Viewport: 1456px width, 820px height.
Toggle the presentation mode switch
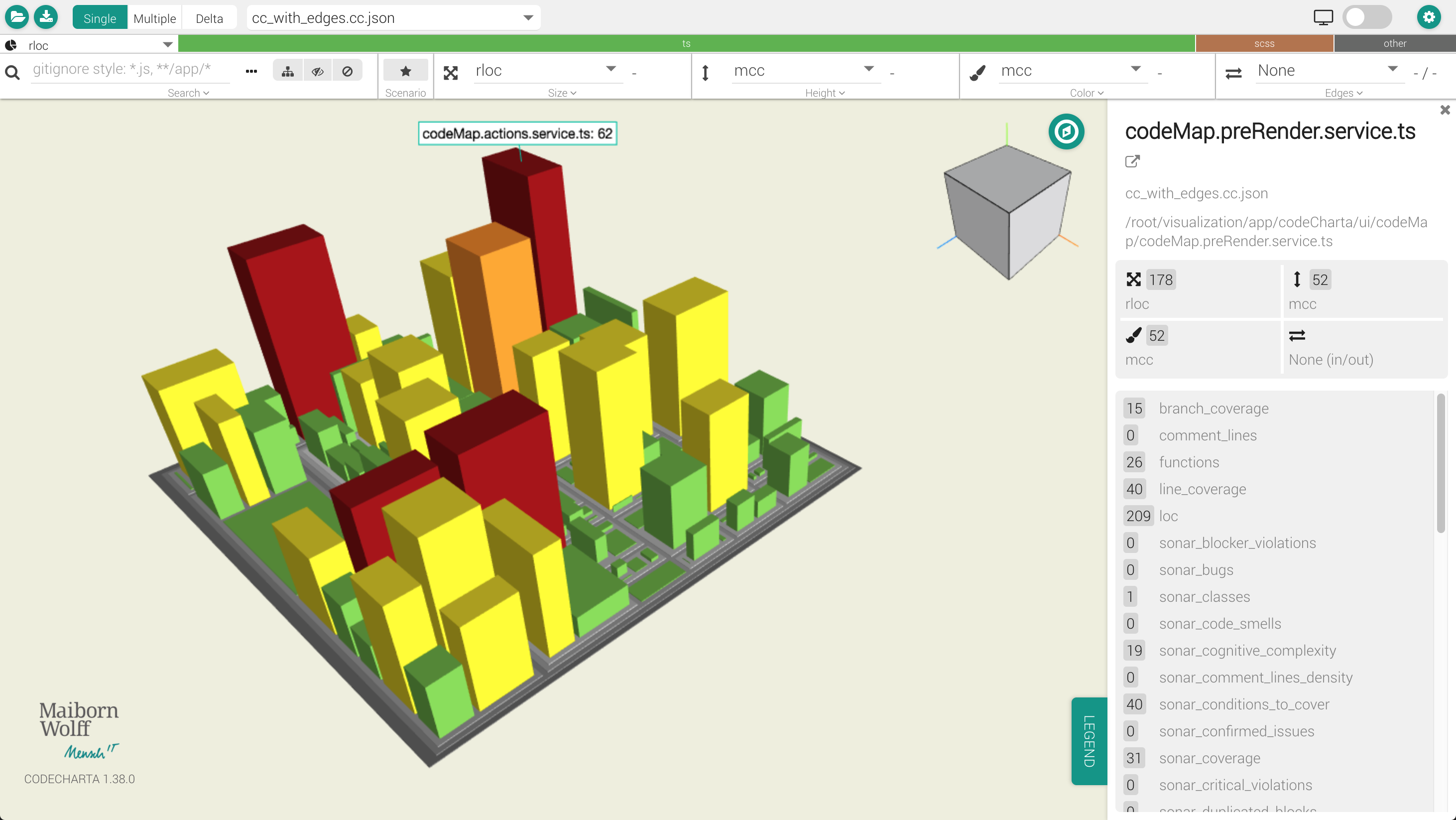click(1367, 17)
